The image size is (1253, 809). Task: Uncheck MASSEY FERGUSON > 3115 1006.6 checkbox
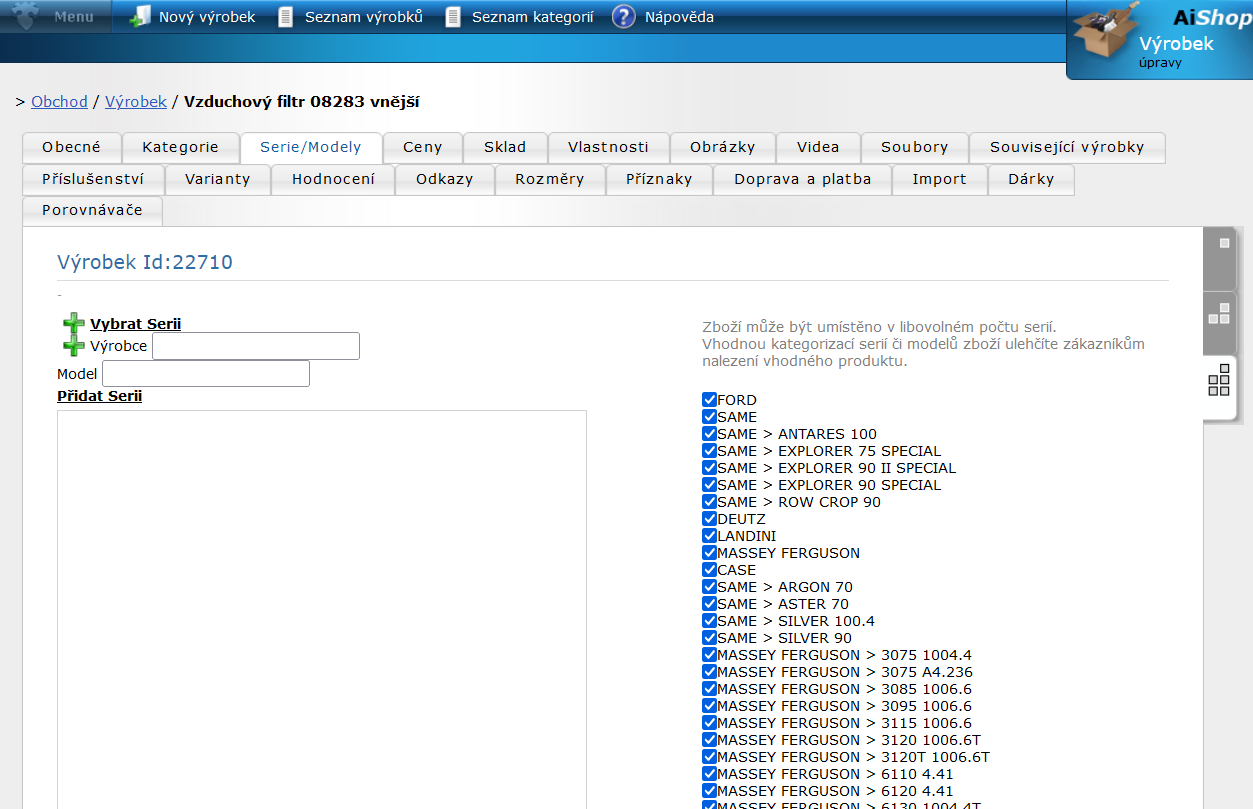pos(709,723)
